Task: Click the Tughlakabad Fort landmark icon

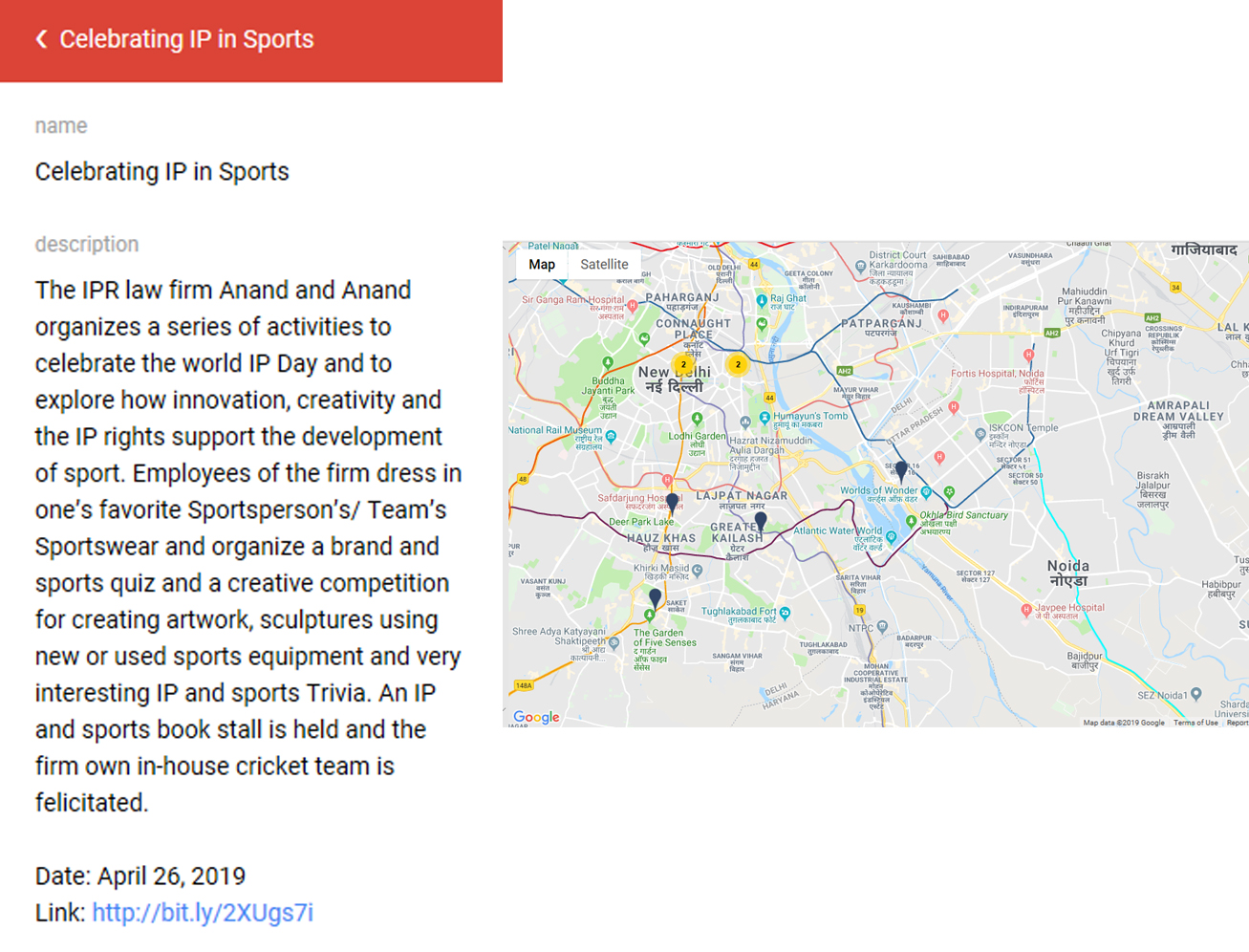Action: tap(785, 613)
